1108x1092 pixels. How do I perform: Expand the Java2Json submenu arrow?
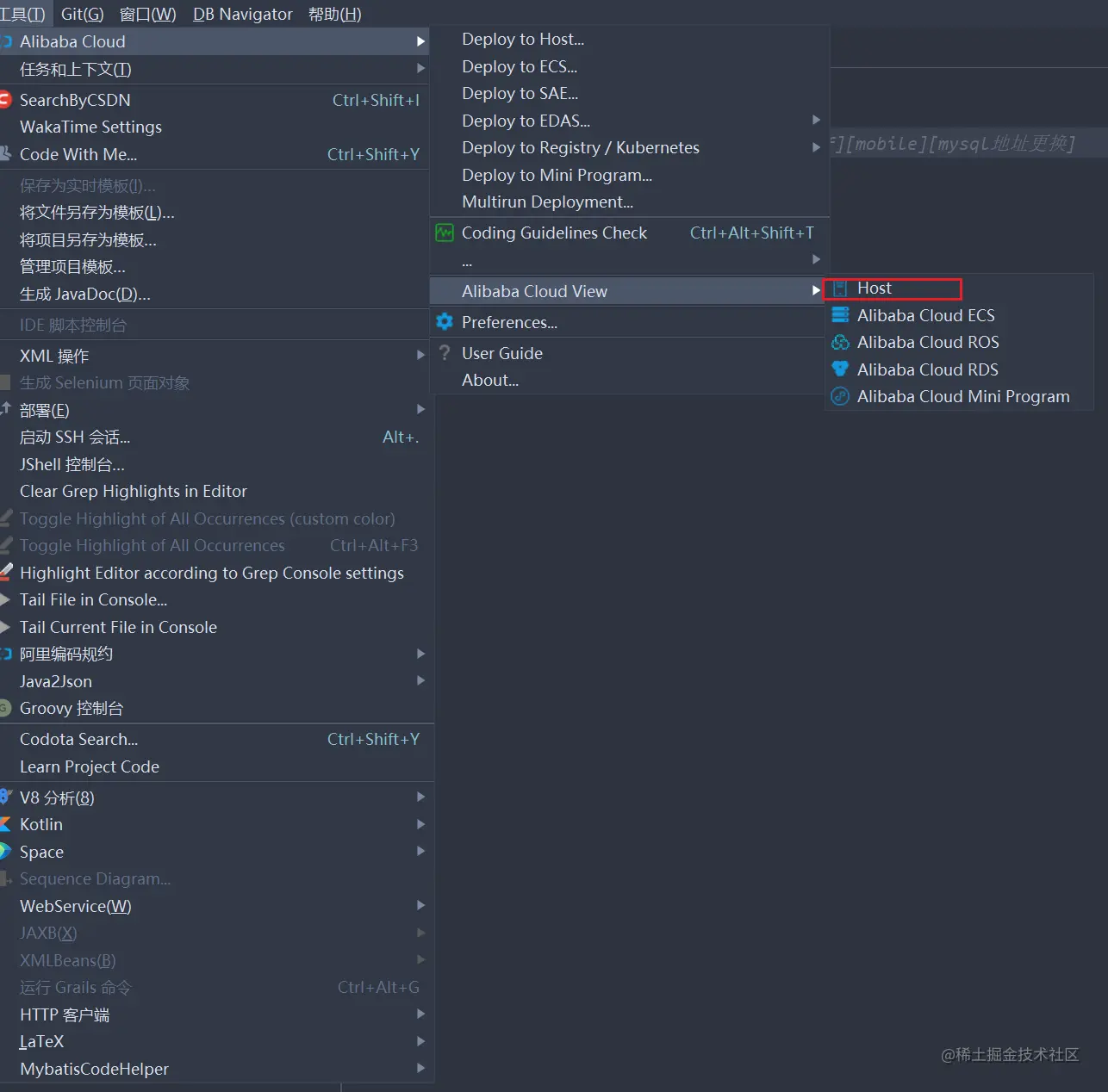pyautogui.click(x=420, y=680)
